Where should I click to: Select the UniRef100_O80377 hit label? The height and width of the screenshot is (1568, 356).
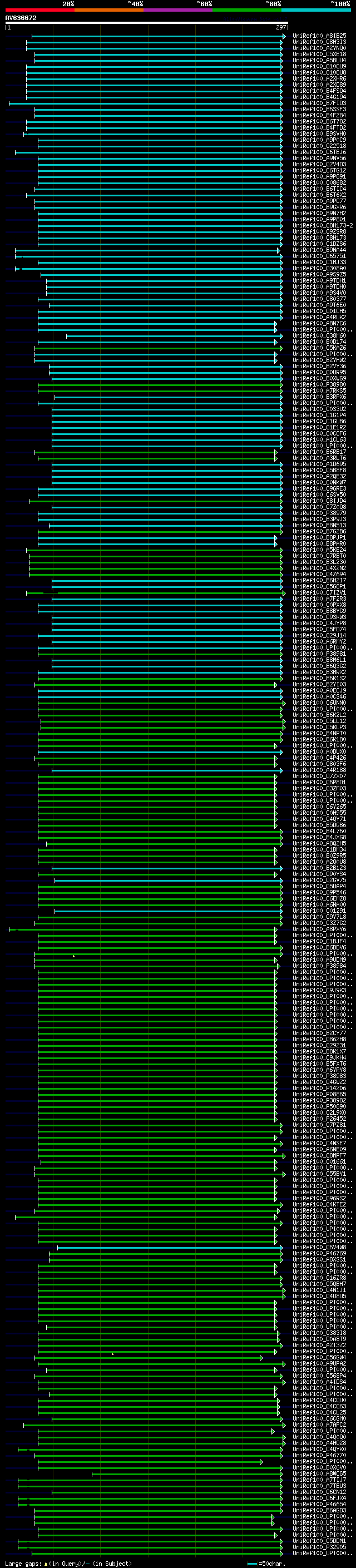[319, 299]
